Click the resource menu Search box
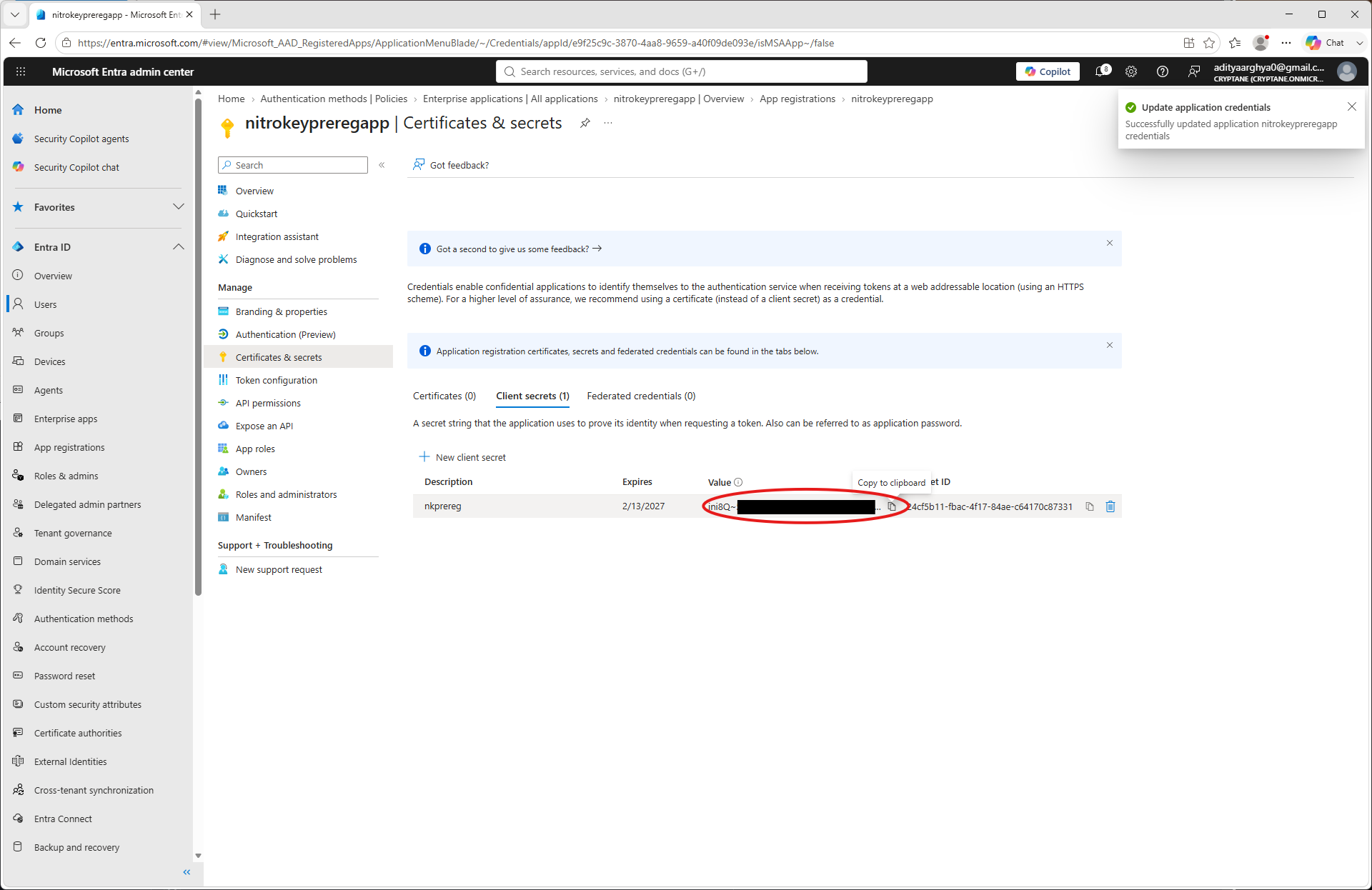The image size is (1372, 890). click(x=293, y=165)
